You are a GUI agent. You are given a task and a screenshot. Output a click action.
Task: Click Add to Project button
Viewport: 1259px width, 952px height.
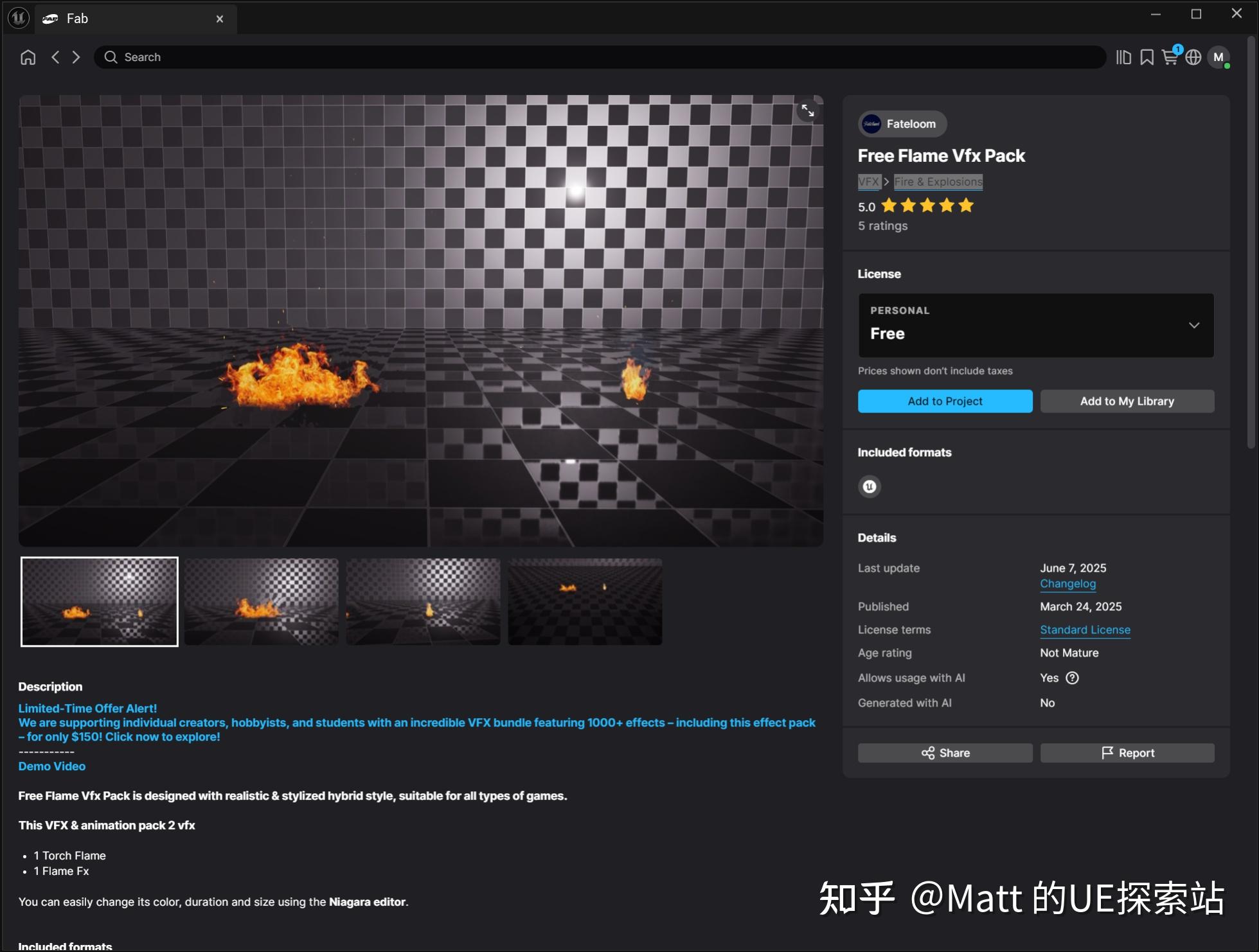945,401
